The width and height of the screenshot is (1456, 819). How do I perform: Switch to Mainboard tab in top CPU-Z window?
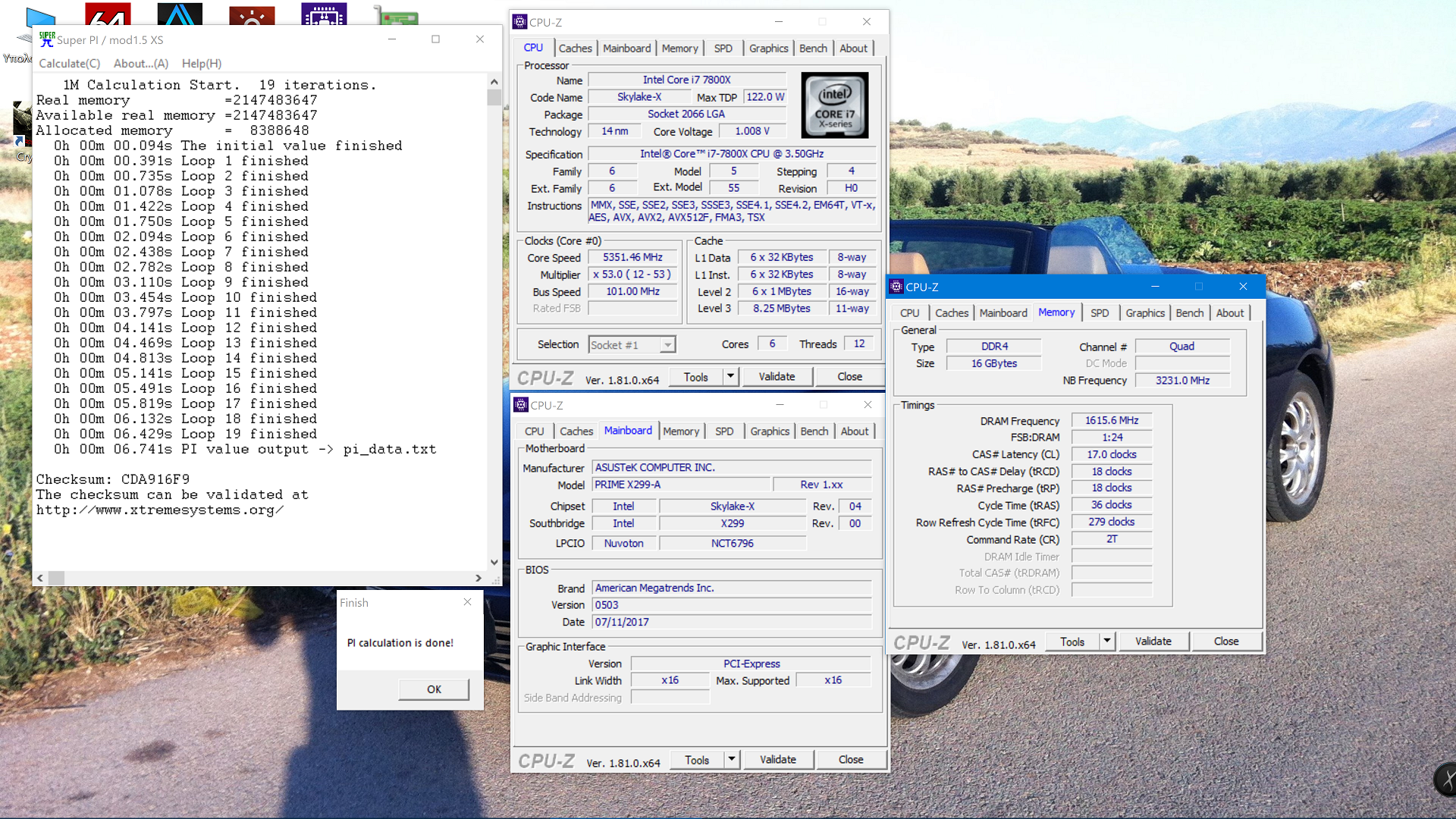[x=626, y=48]
